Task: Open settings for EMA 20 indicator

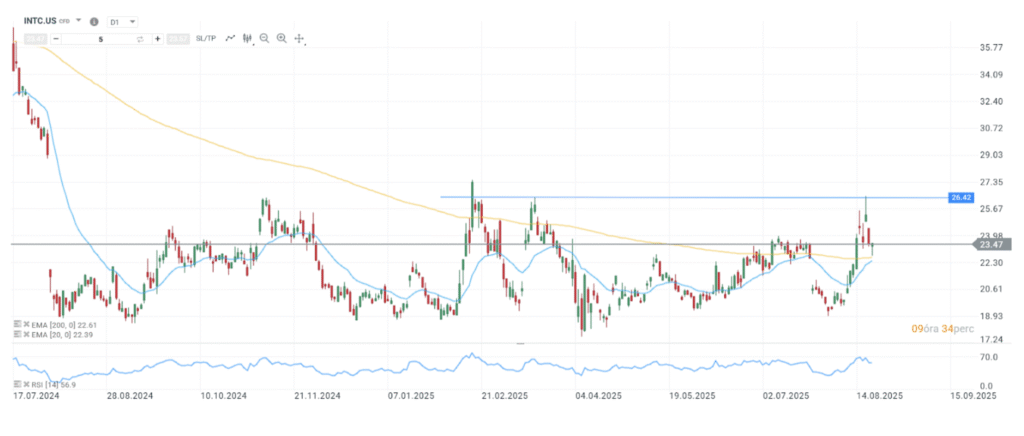Action: coord(16,335)
